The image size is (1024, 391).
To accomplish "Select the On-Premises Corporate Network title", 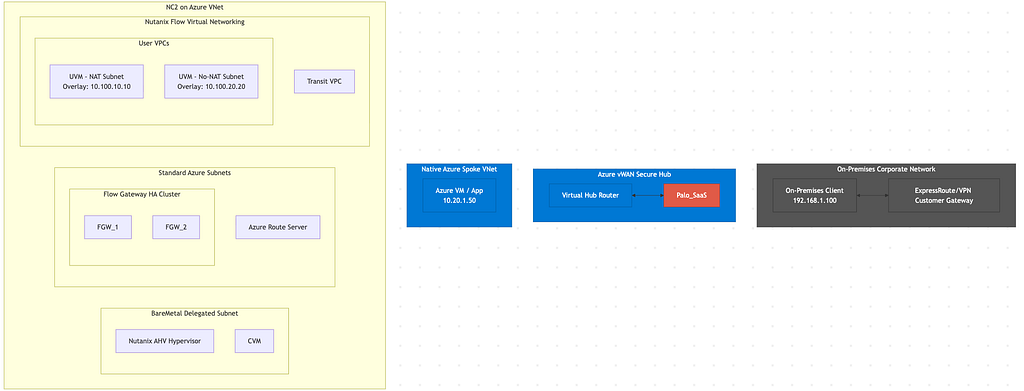I will [886, 169].
